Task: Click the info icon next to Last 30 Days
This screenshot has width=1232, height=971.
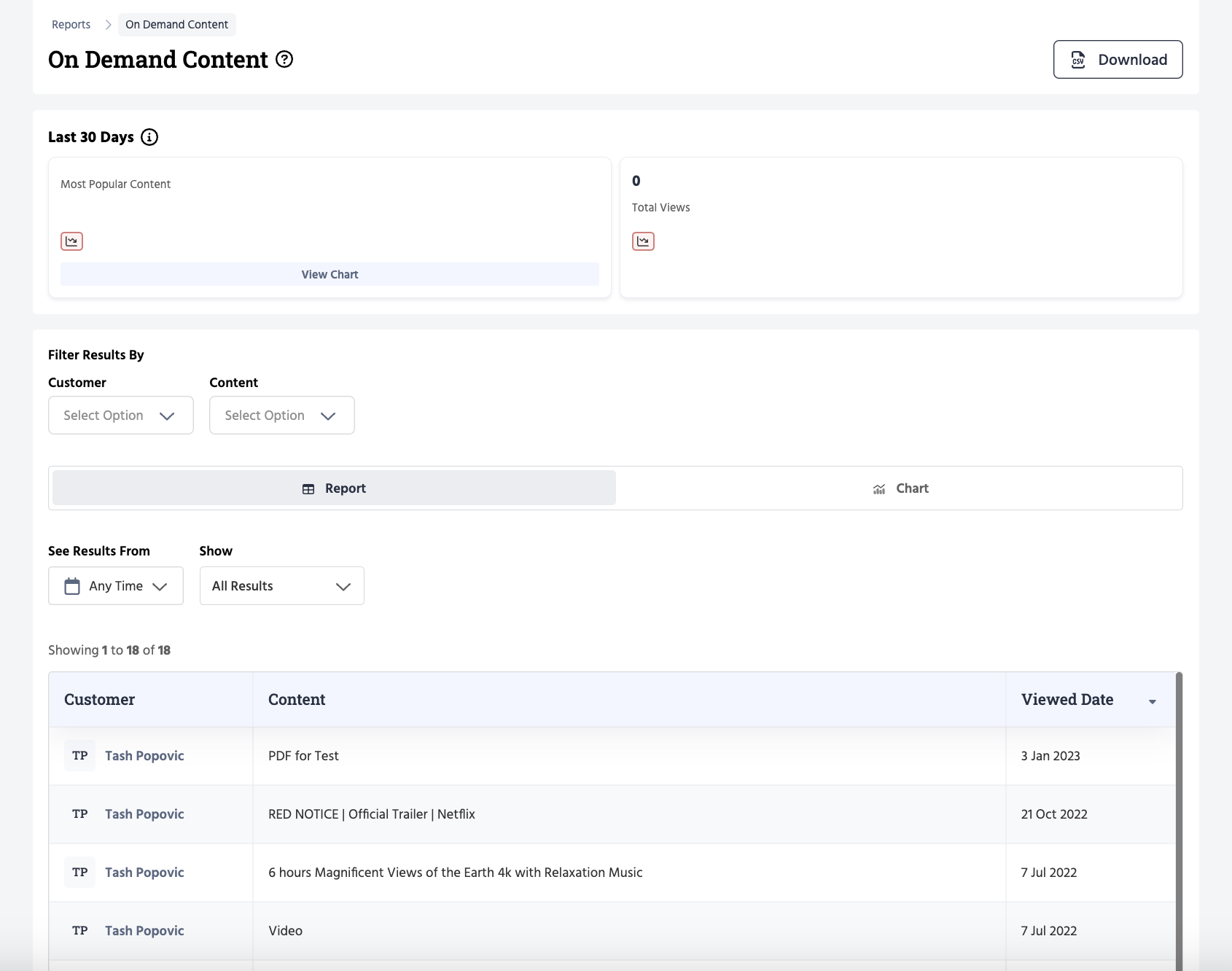Action: 149,137
